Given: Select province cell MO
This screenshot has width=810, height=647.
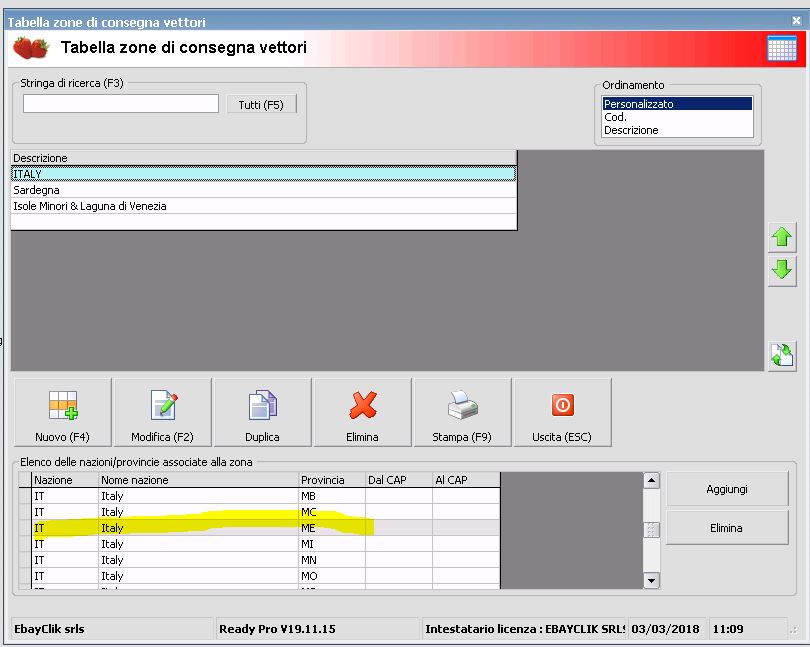Looking at the screenshot, I should (x=332, y=576).
